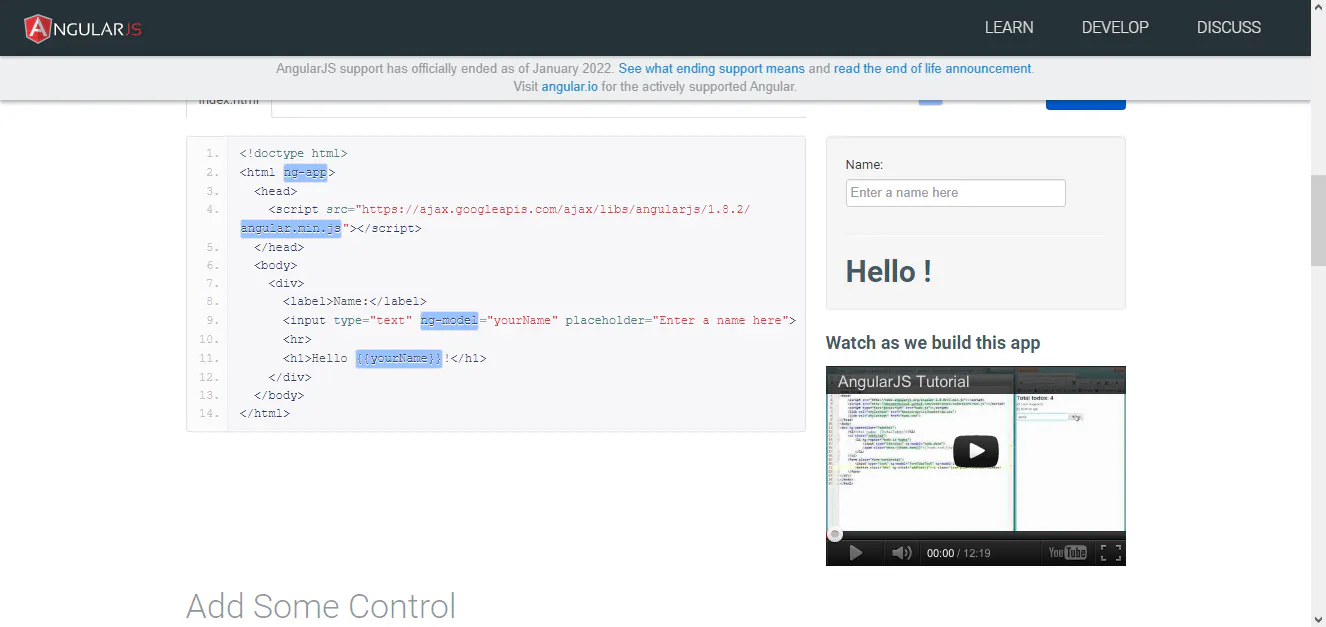
Task: Click the large play overlay on the video
Action: 975,451
